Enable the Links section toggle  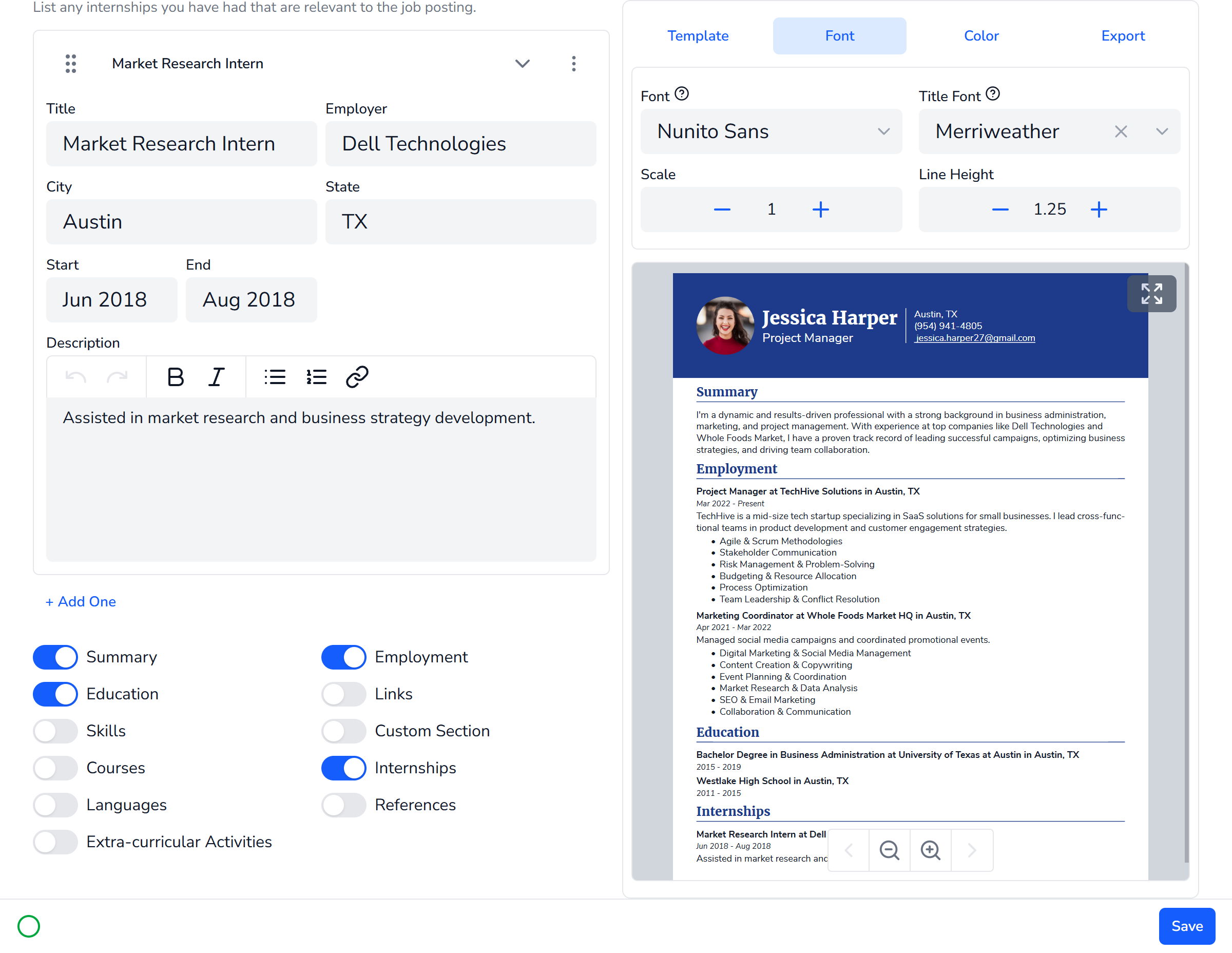click(x=343, y=694)
